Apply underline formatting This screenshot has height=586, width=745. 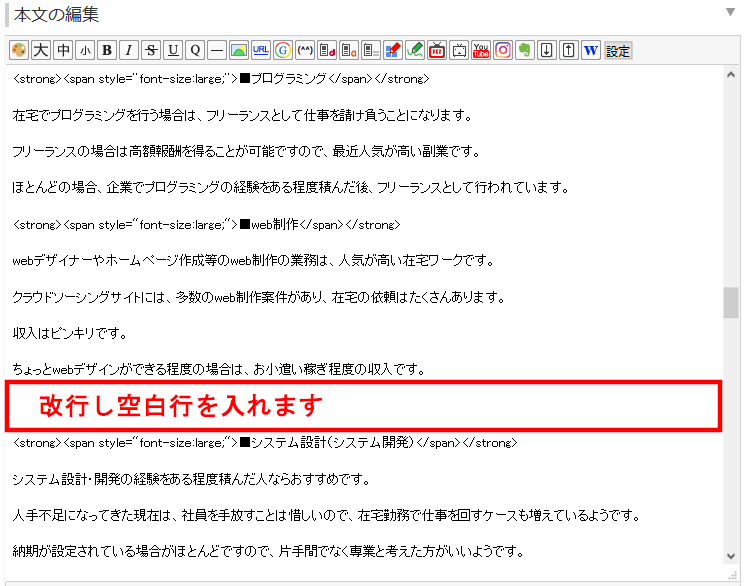(x=173, y=50)
